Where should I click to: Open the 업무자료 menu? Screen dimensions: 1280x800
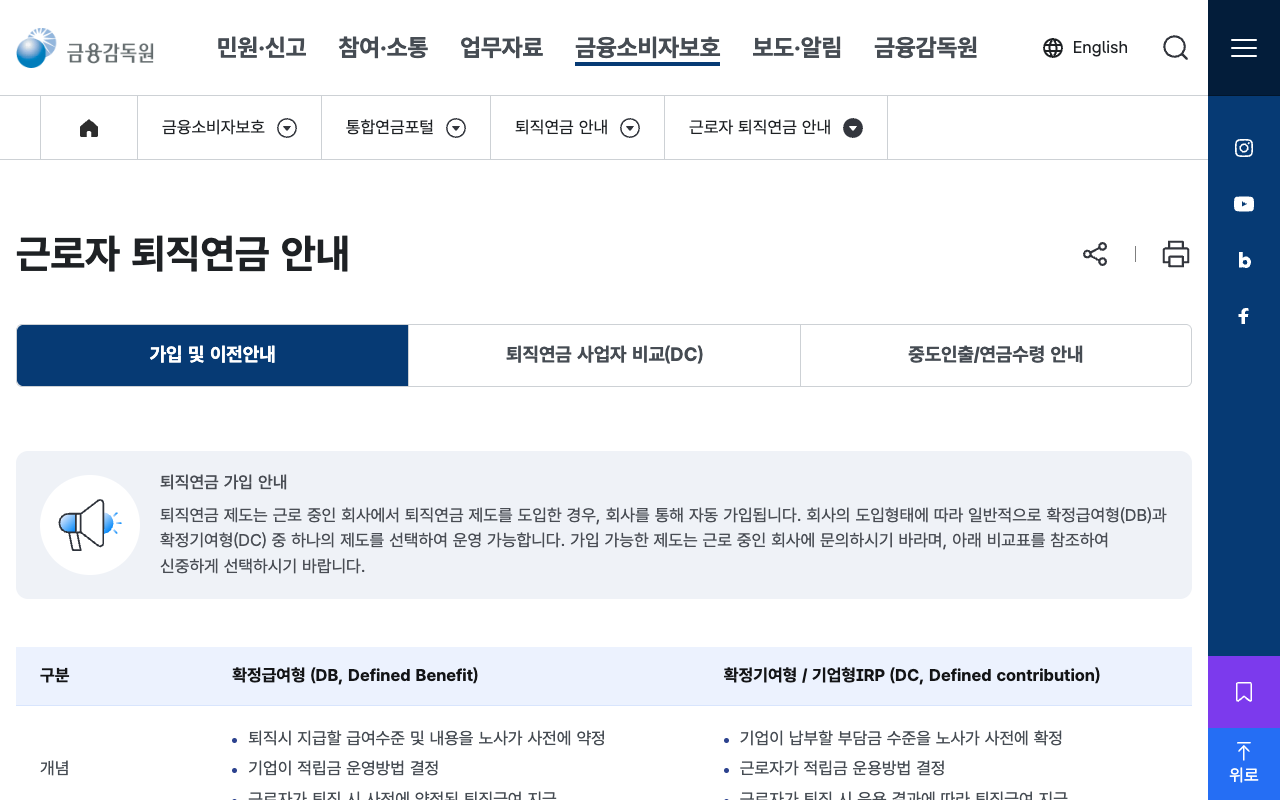501,48
